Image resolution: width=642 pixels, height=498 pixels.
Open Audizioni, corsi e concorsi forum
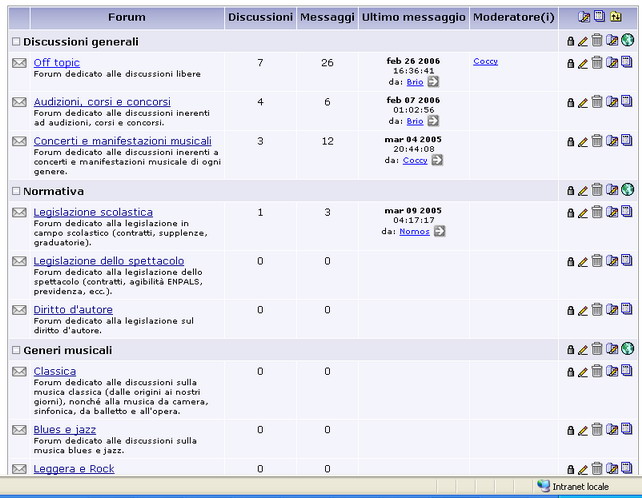(102, 102)
